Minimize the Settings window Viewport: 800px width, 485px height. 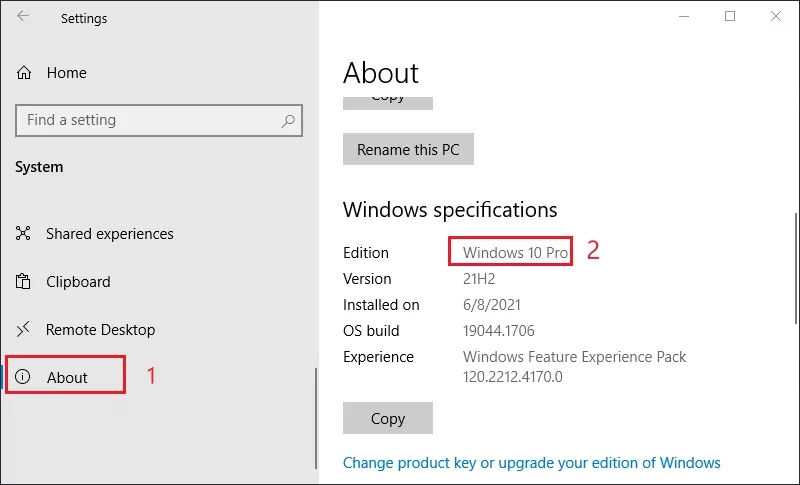pyautogui.click(x=684, y=16)
